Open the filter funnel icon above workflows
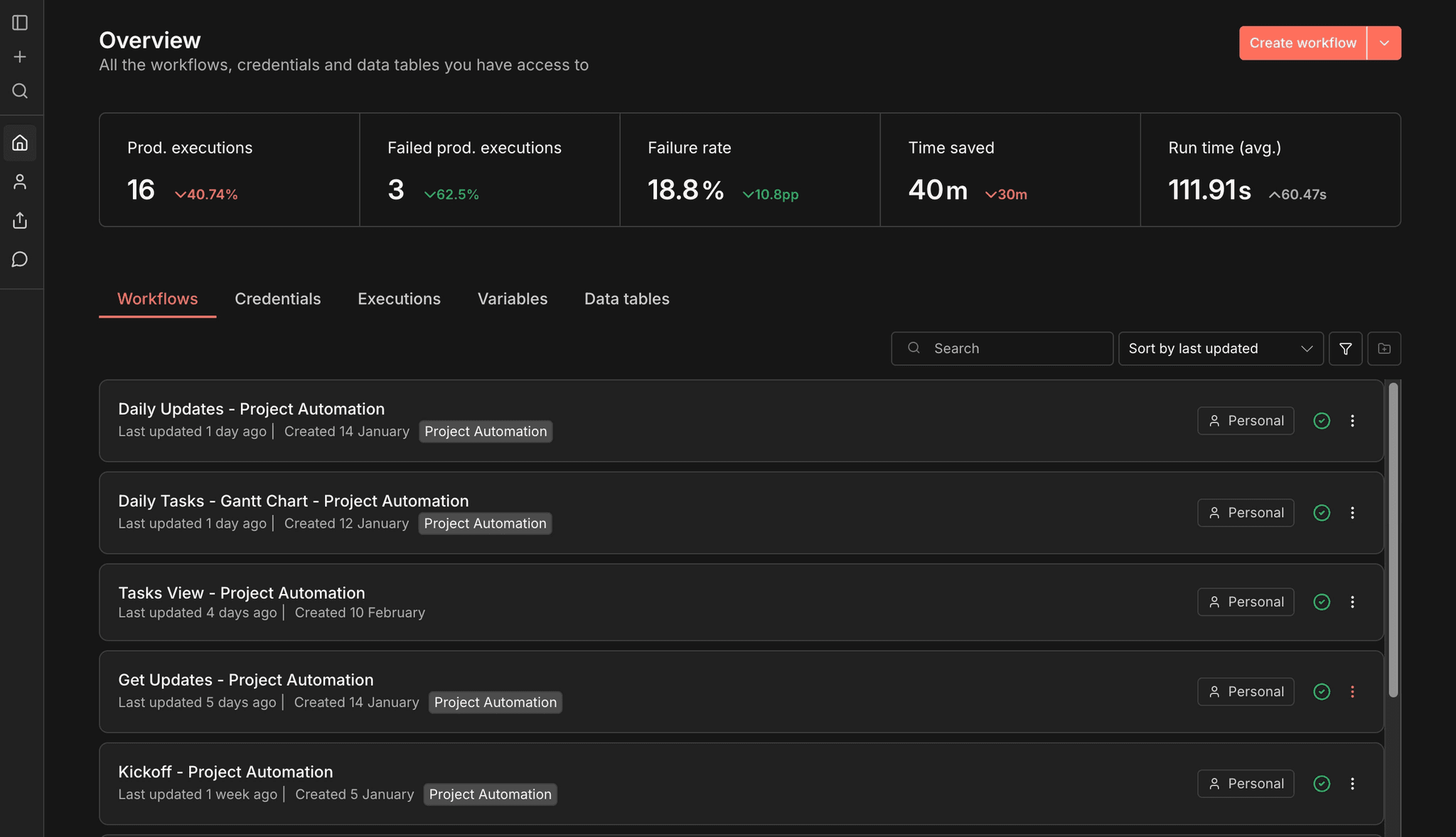This screenshot has height=837, width=1456. tap(1346, 348)
